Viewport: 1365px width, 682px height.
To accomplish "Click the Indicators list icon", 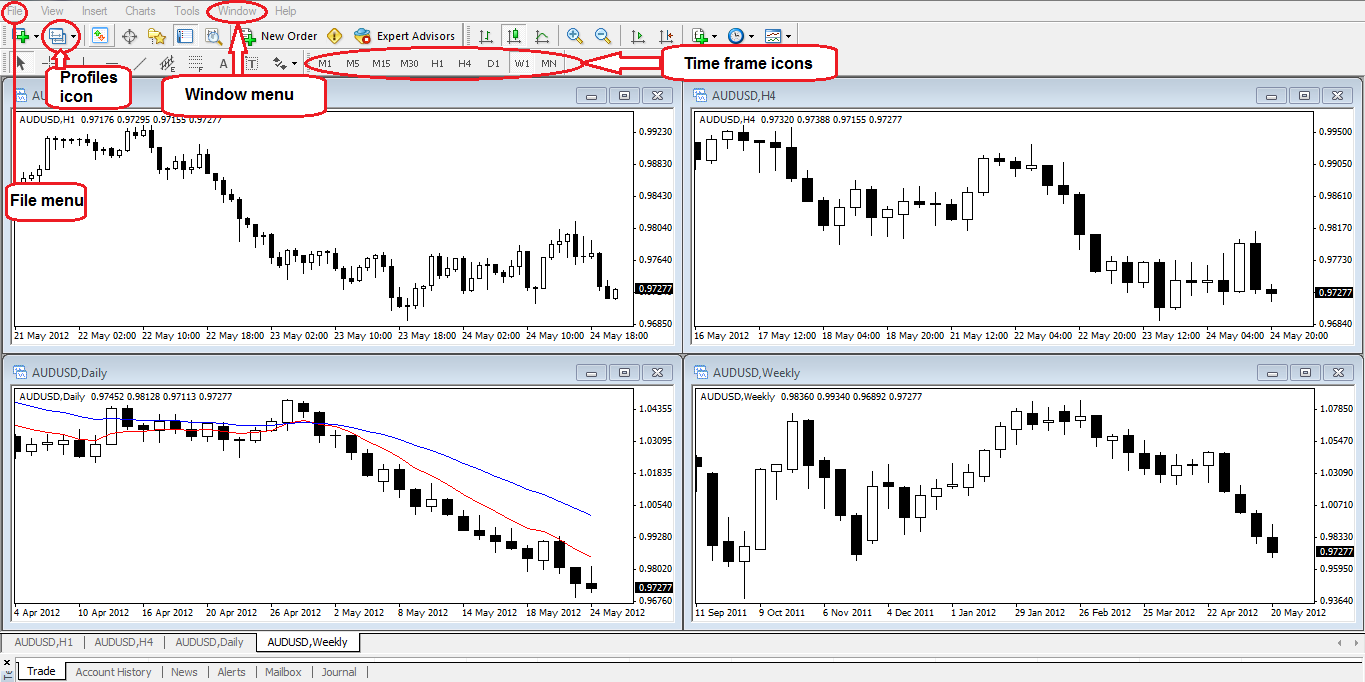I will [x=700, y=36].
